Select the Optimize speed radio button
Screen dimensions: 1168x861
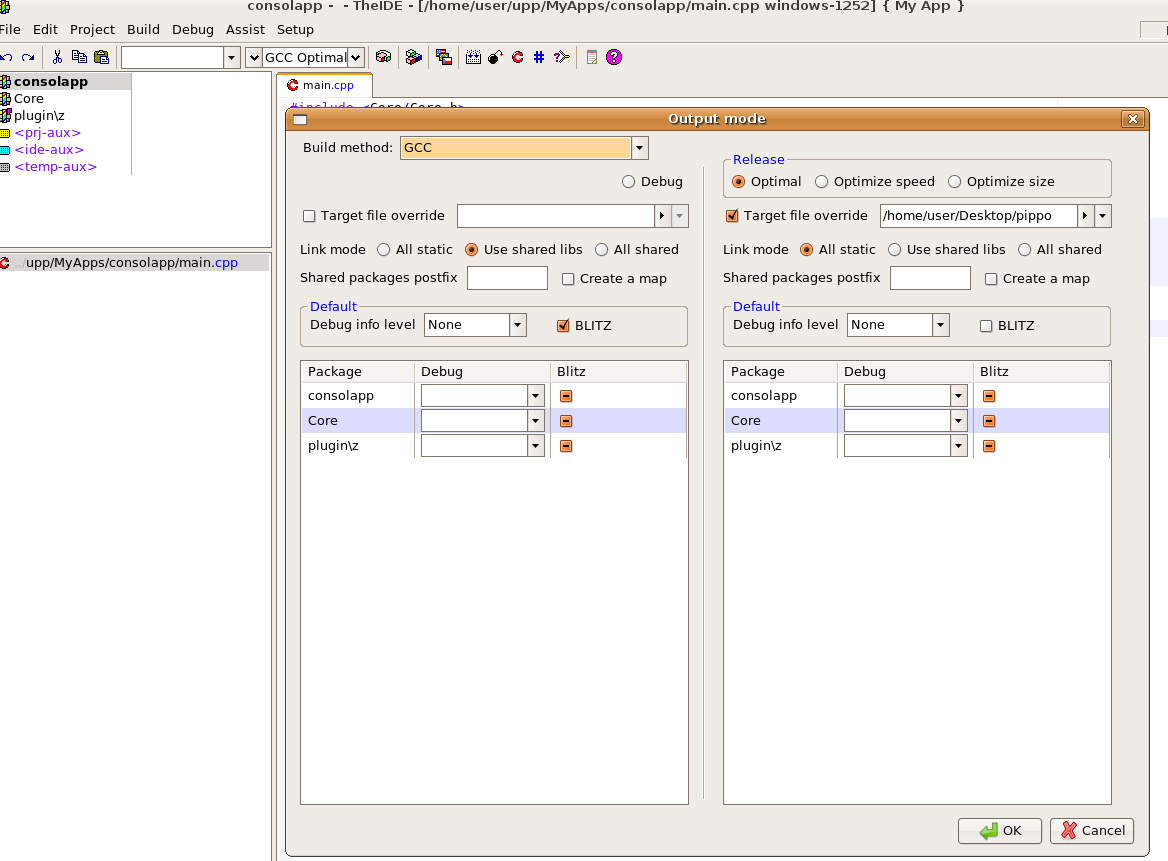[822, 182]
